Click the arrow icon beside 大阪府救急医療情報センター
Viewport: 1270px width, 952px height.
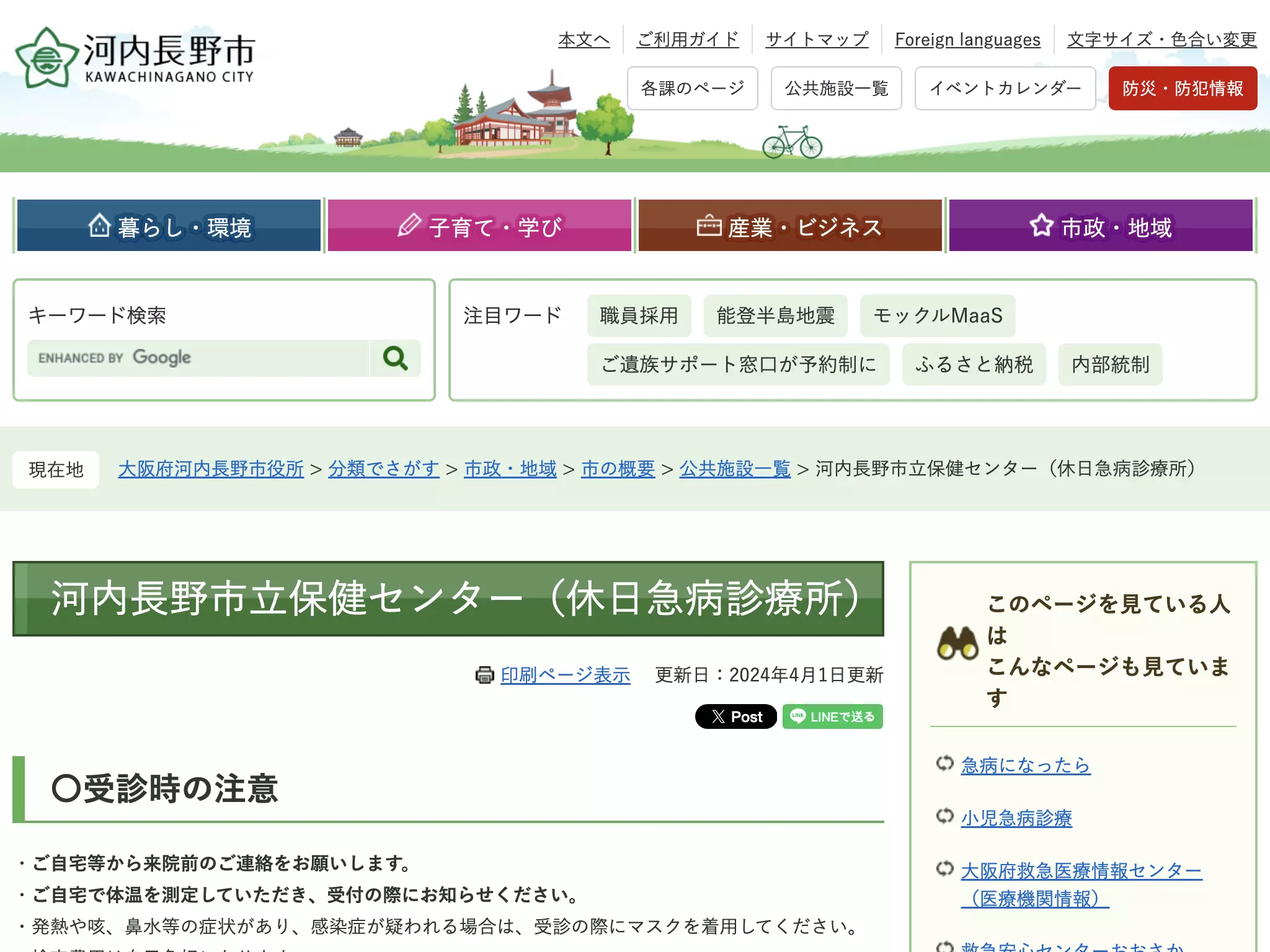[x=944, y=869]
